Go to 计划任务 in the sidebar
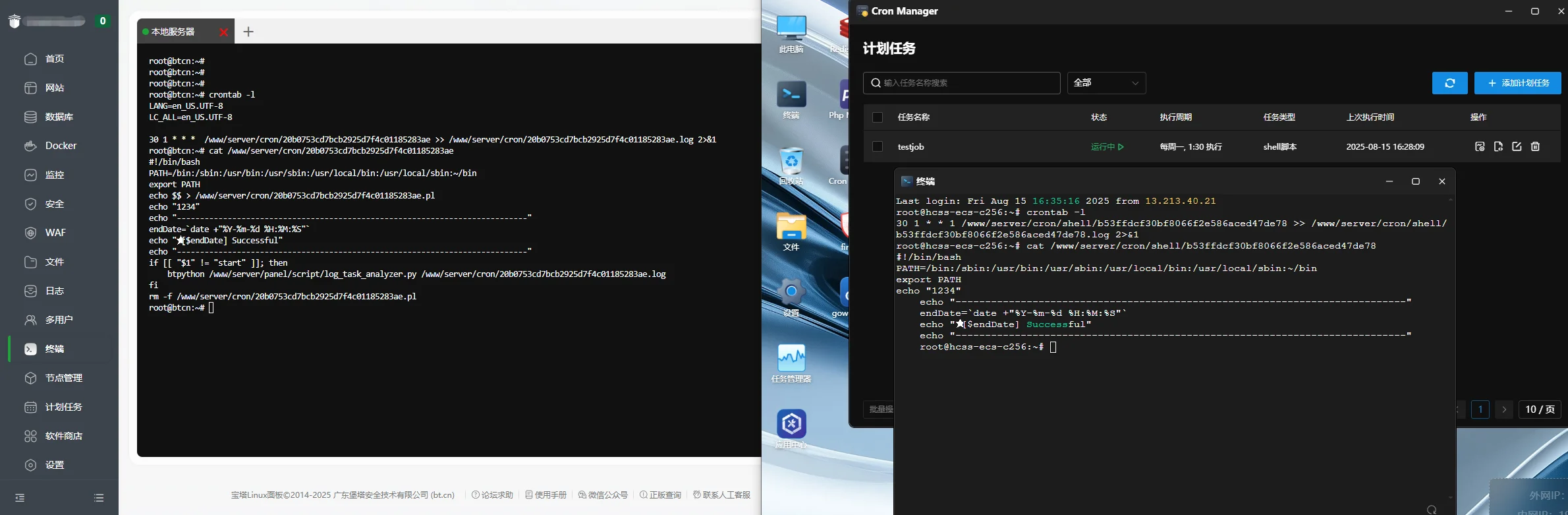 click(x=63, y=407)
